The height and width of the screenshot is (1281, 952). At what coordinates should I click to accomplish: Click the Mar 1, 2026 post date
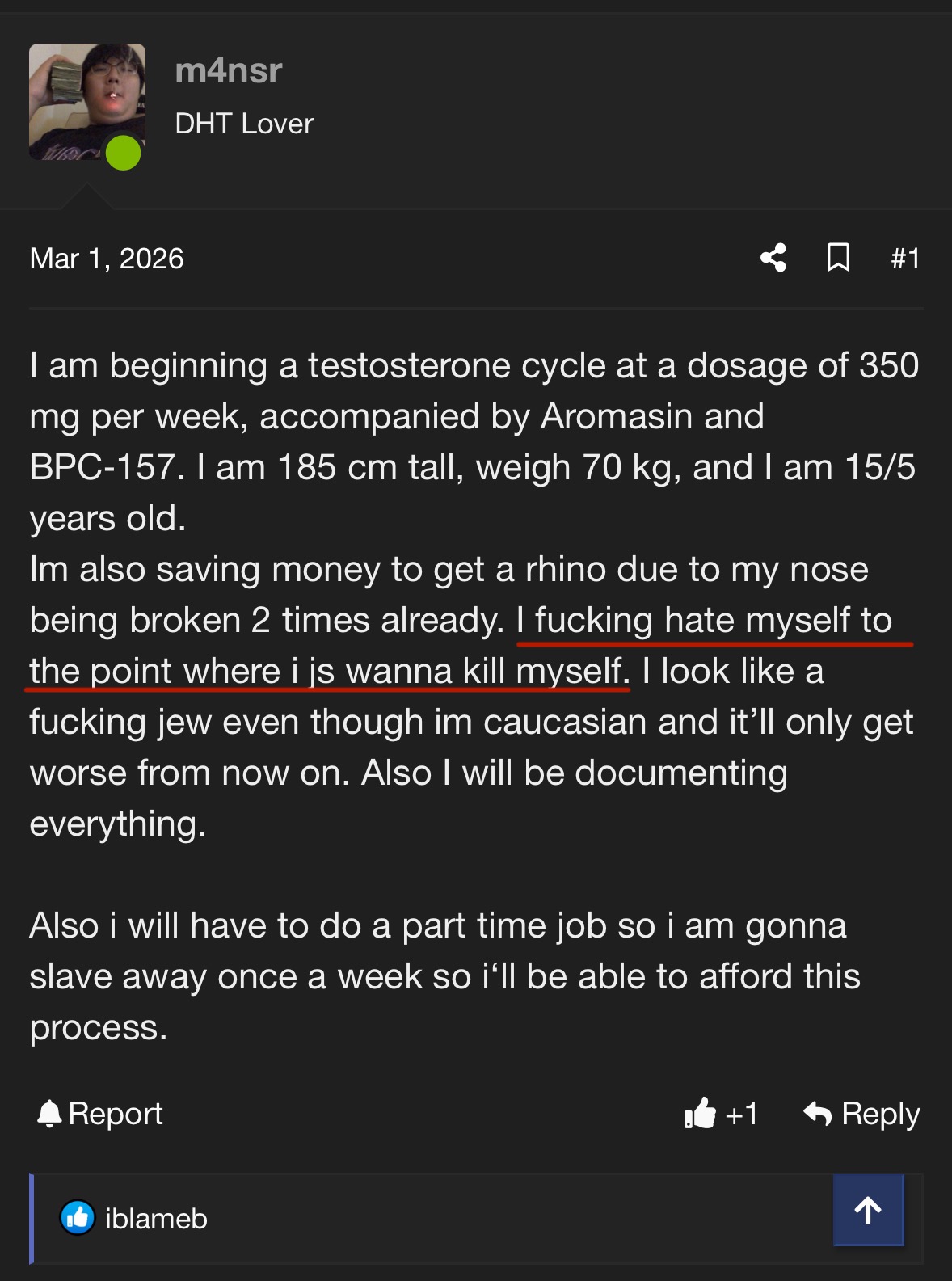pyautogui.click(x=107, y=259)
